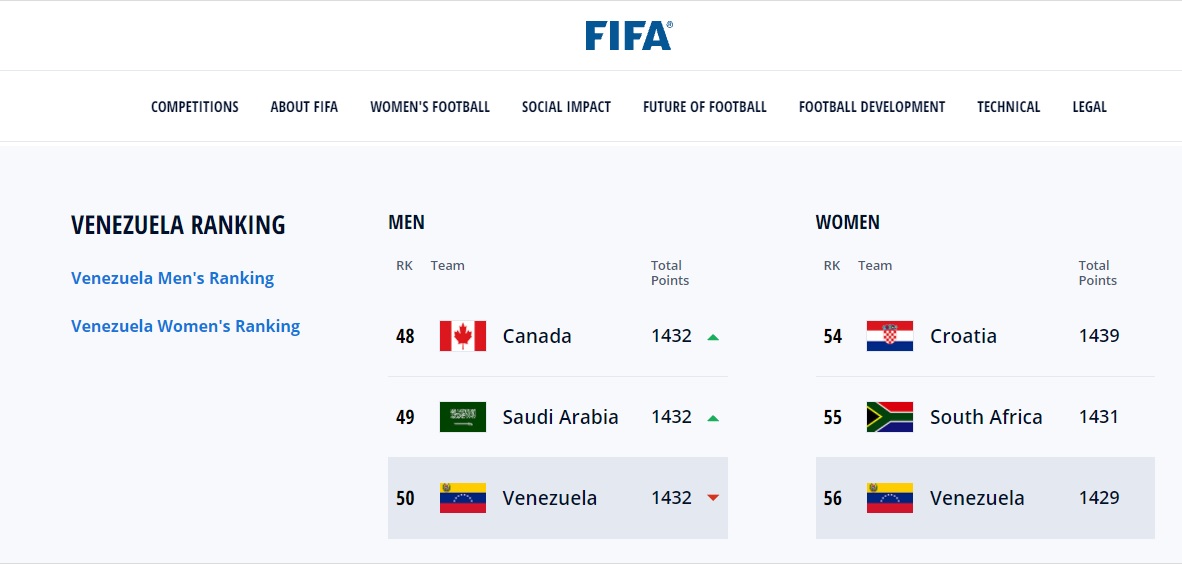Click the South Africa flag icon
Image resolution: width=1182 pixels, height=565 pixels.
[x=890, y=417]
